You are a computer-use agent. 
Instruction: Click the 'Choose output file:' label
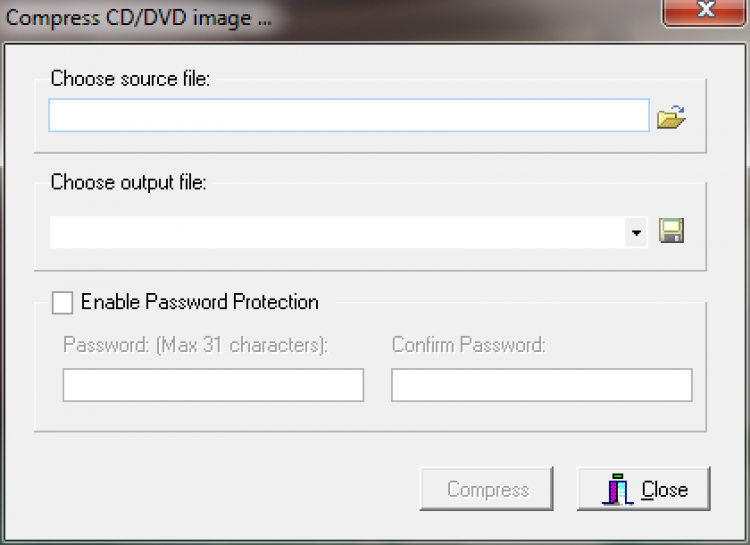tap(128, 183)
